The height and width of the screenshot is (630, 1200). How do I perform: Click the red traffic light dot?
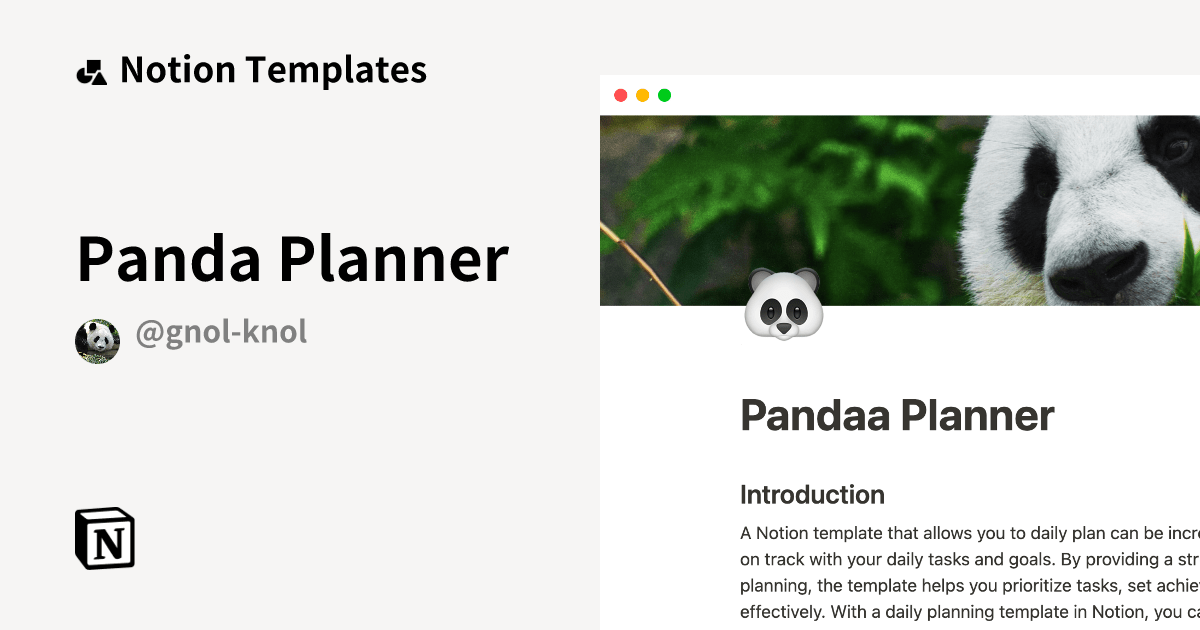tap(622, 95)
